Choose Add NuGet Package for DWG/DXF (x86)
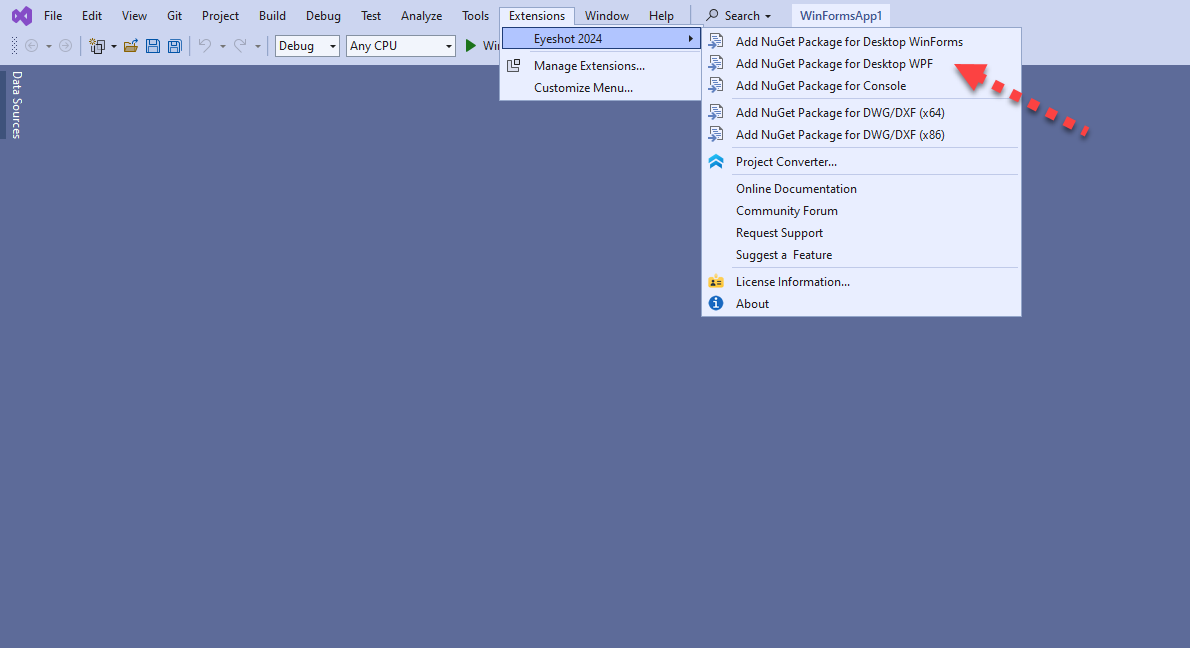This screenshot has width=1190, height=648. click(x=861, y=134)
